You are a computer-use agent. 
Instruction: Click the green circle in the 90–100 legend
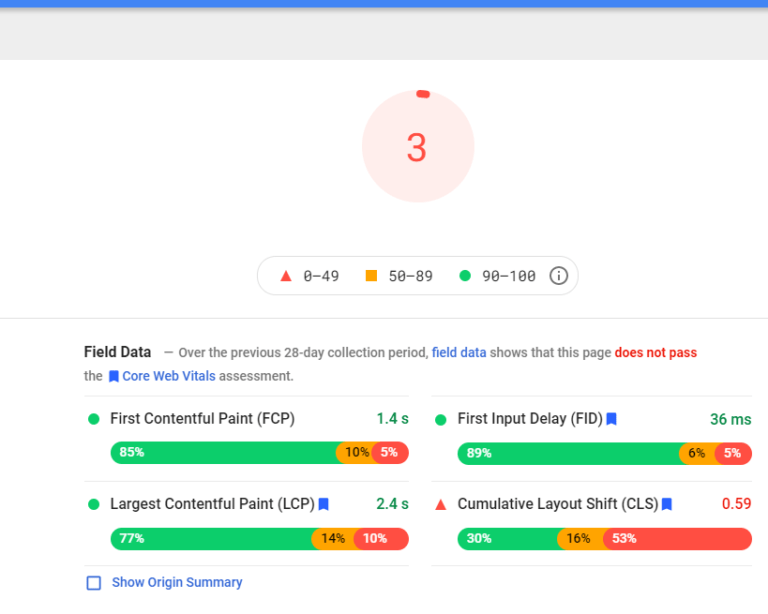464,276
